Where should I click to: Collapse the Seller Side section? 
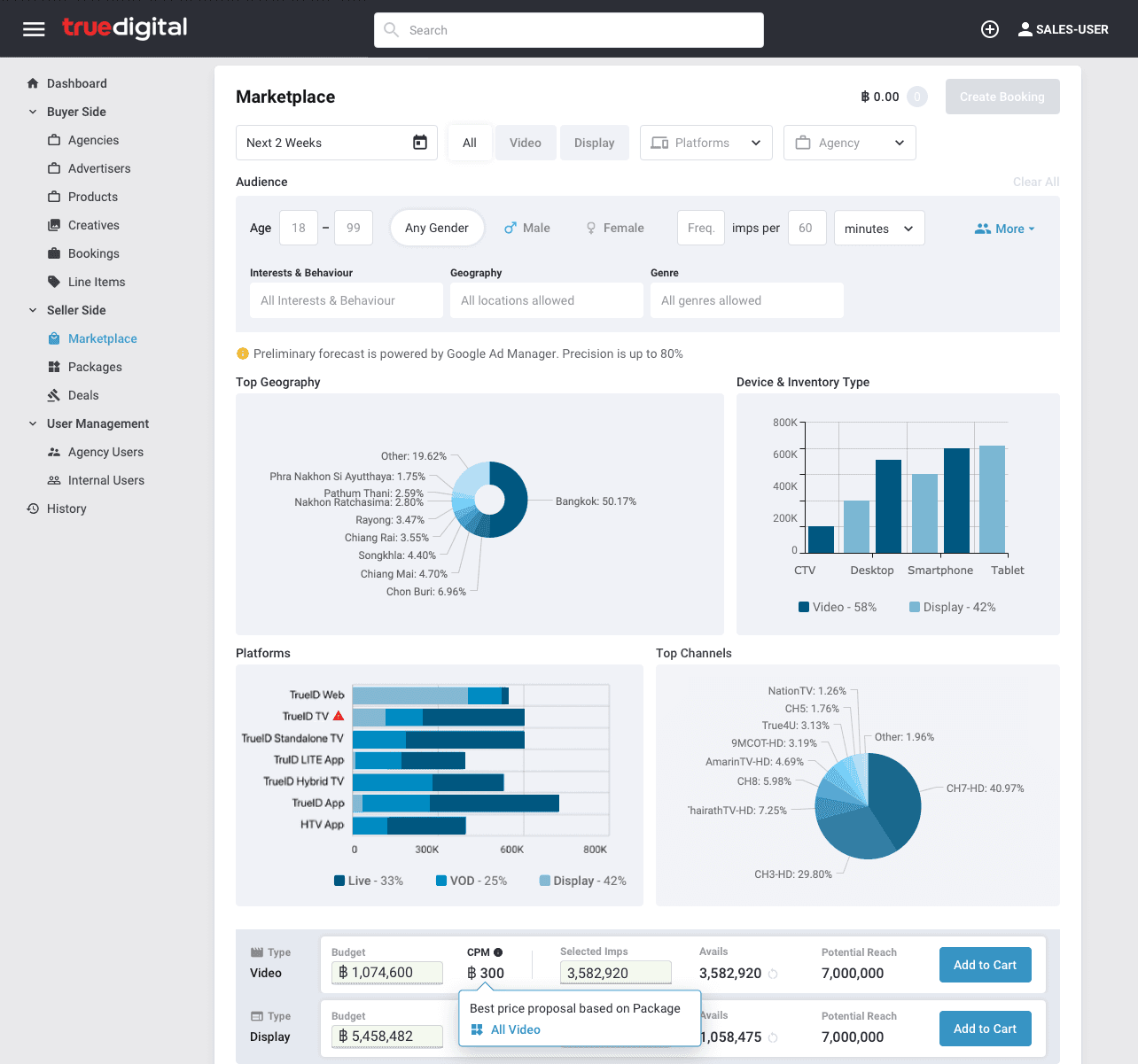[x=33, y=310]
